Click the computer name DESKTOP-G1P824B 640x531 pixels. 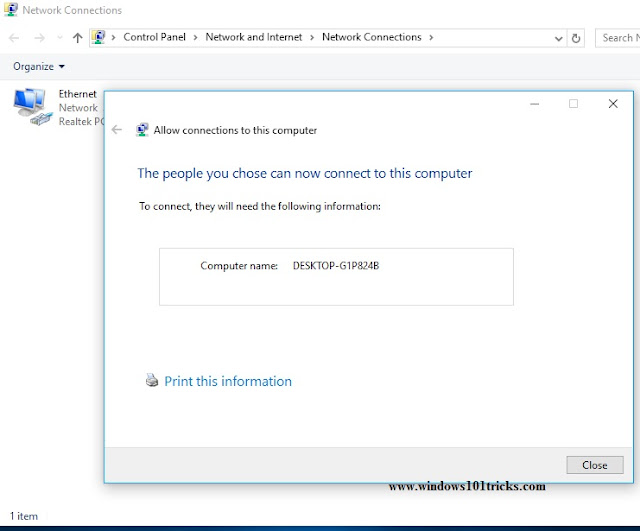click(336, 266)
